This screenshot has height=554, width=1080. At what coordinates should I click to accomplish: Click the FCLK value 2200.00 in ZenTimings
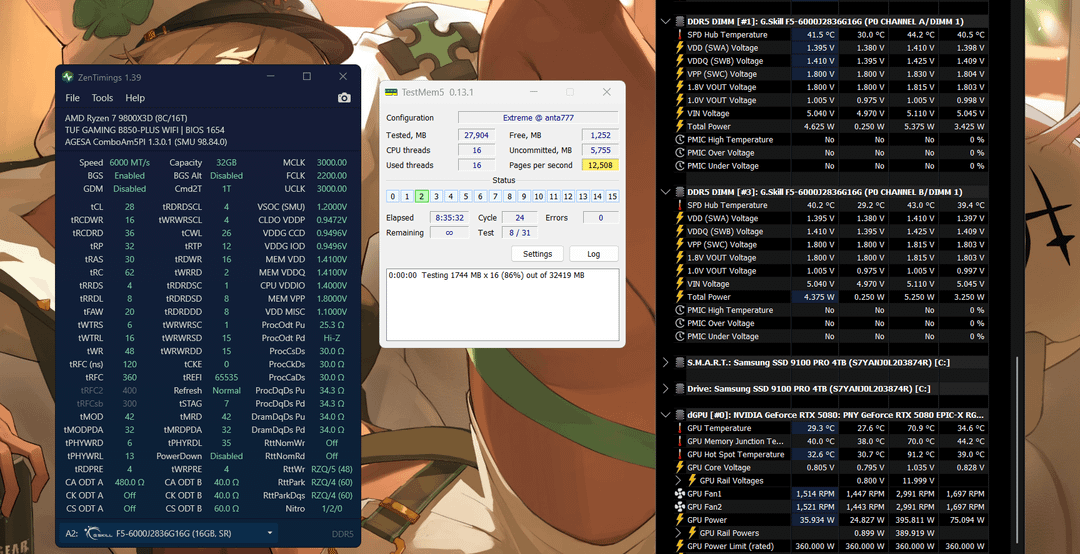332,176
